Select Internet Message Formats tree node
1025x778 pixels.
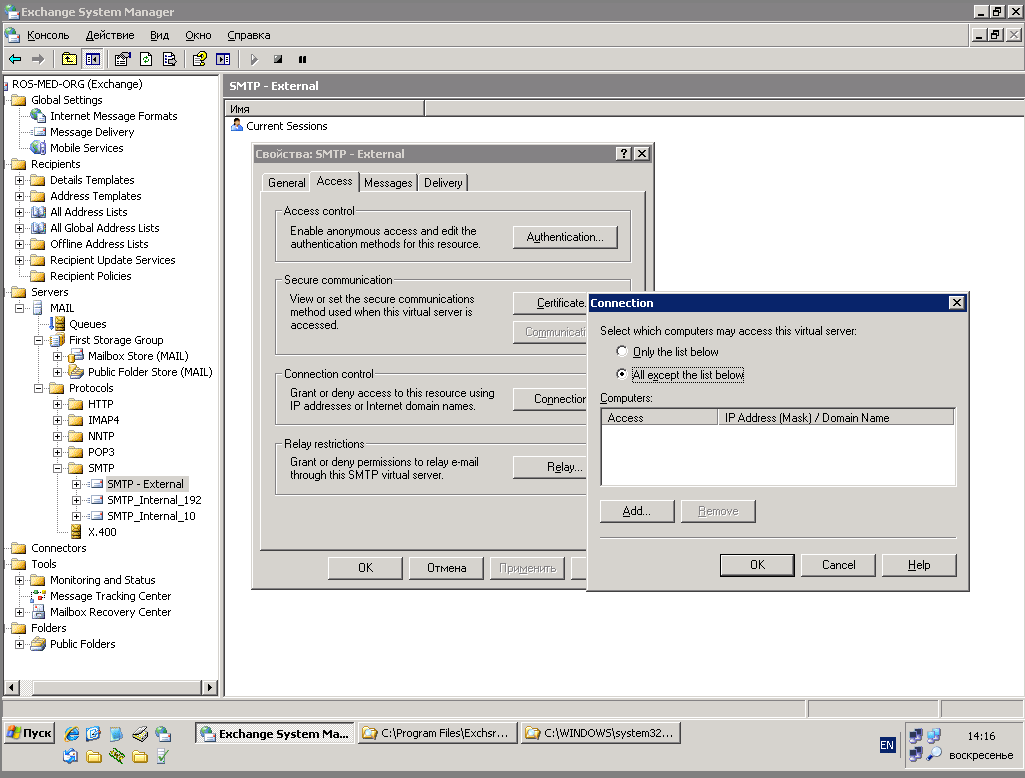pyautogui.click(x=114, y=116)
